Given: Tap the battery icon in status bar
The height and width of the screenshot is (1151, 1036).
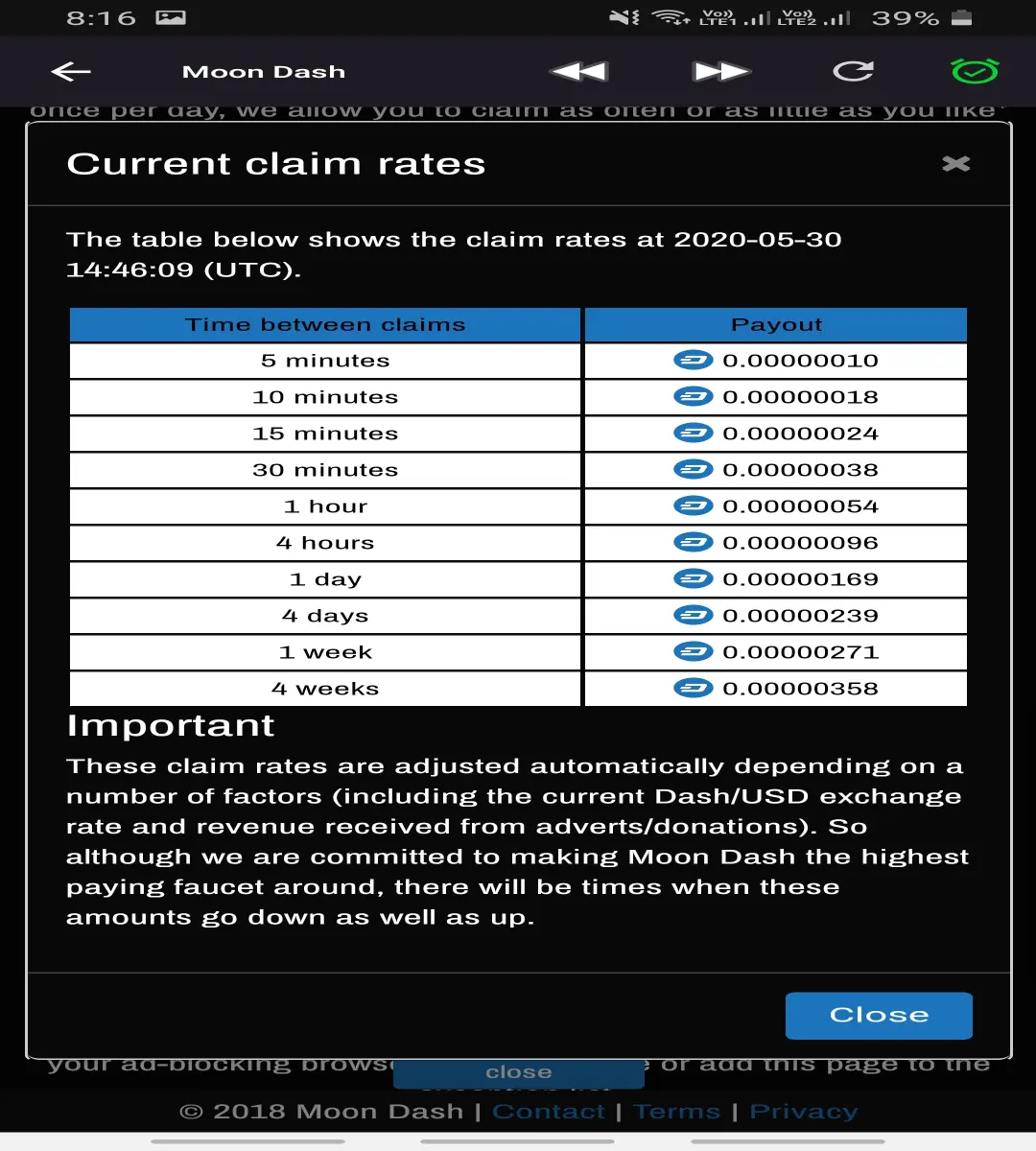Looking at the screenshot, I should pos(961,17).
